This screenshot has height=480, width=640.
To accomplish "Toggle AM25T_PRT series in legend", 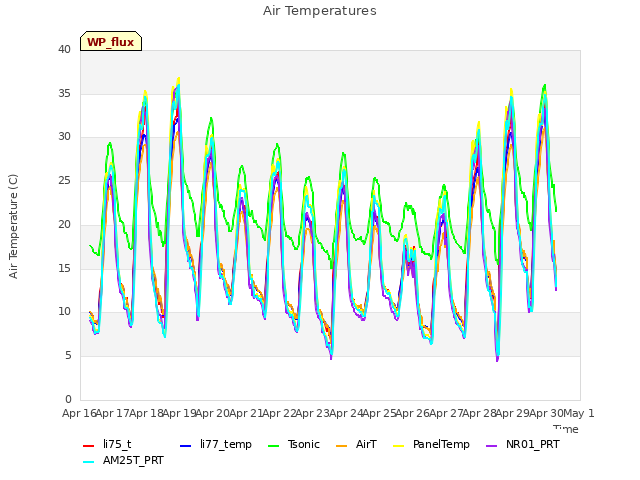I will (x=123, y=461).
